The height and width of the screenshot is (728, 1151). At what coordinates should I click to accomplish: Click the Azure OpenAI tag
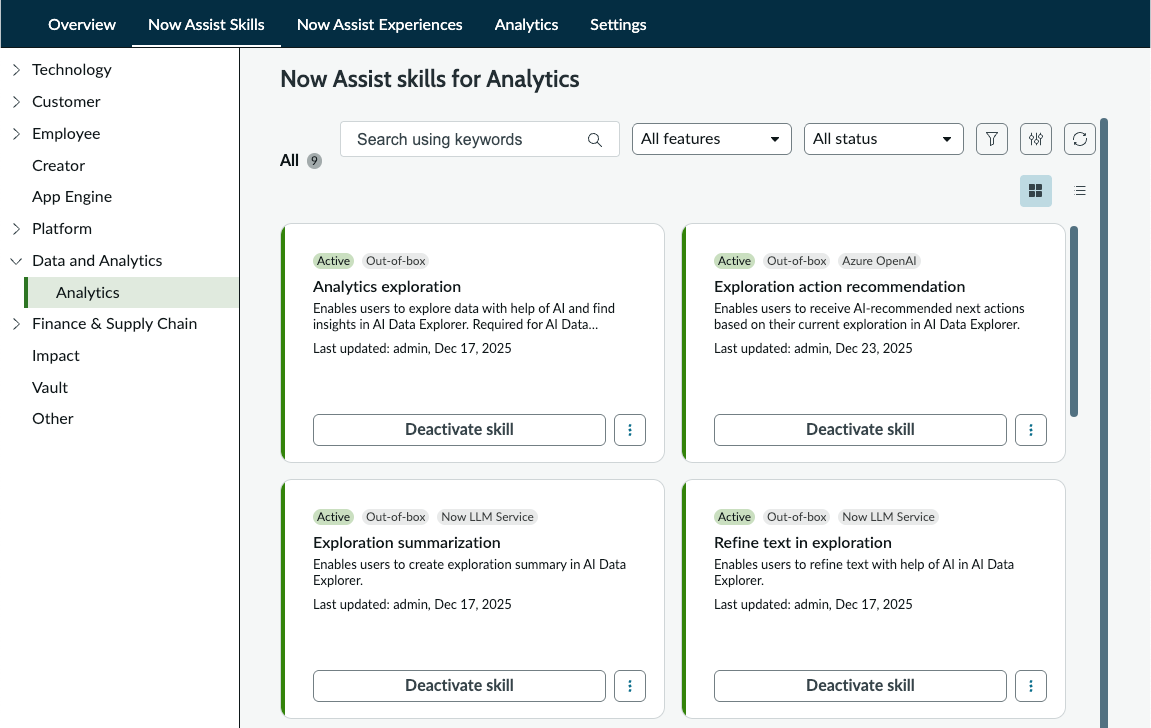(879, 261)
